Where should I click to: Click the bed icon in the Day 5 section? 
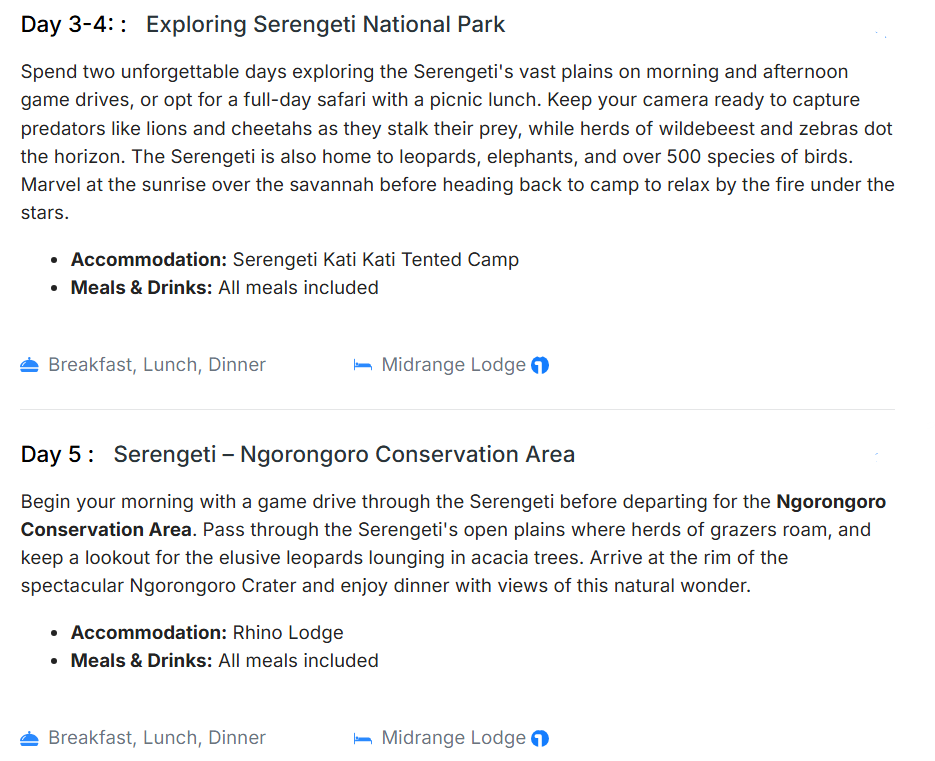click(x=363, y=738)
